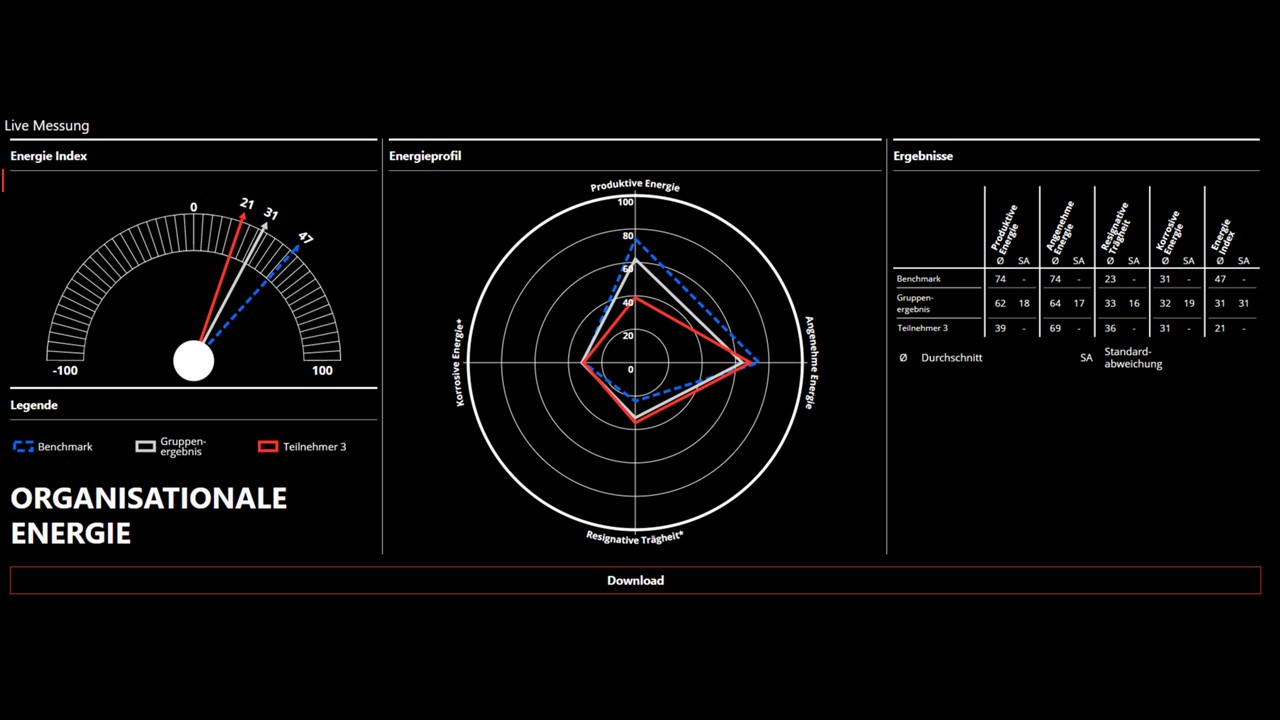Click Gruppenergebnis Produktive Energie deviation 18
1280x720 pixels.
coord(1024,303)
